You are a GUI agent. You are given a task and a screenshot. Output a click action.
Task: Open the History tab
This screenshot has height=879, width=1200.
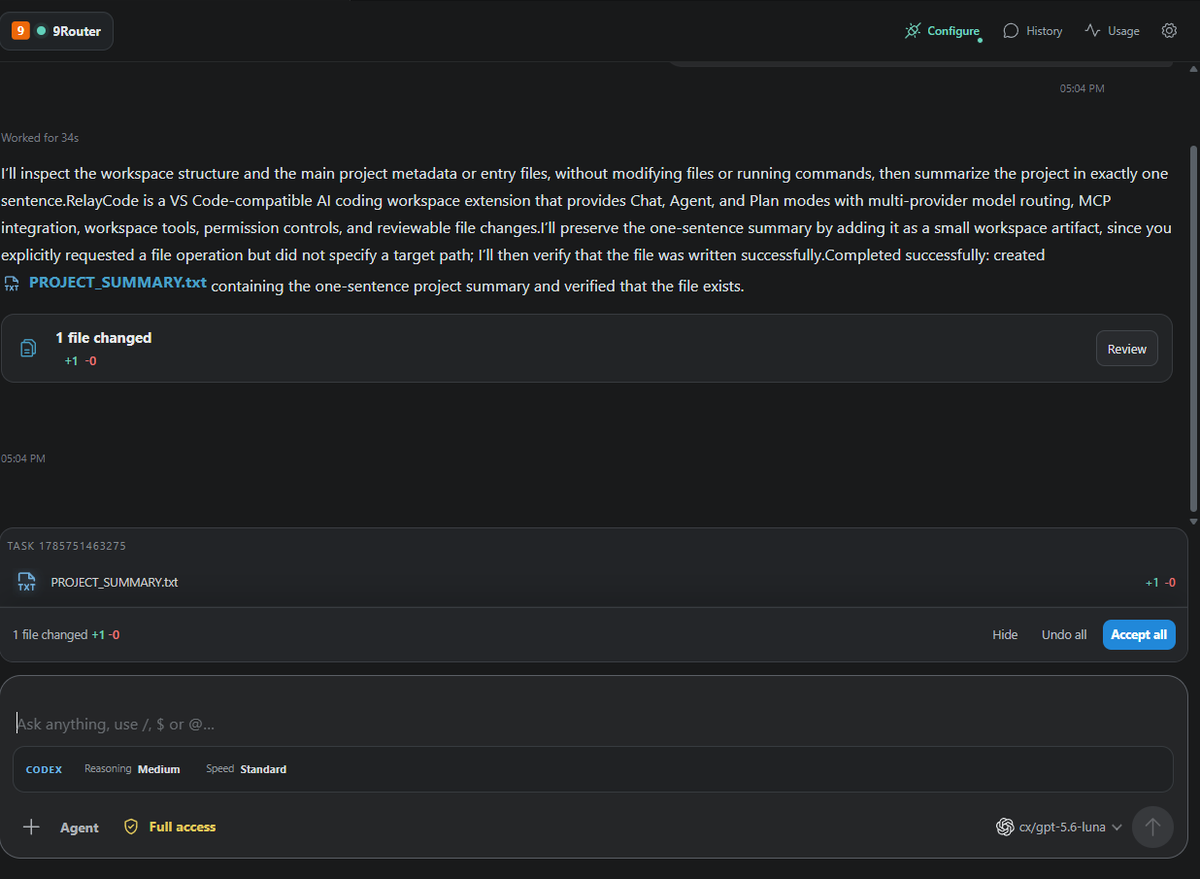coord(1033,31)
